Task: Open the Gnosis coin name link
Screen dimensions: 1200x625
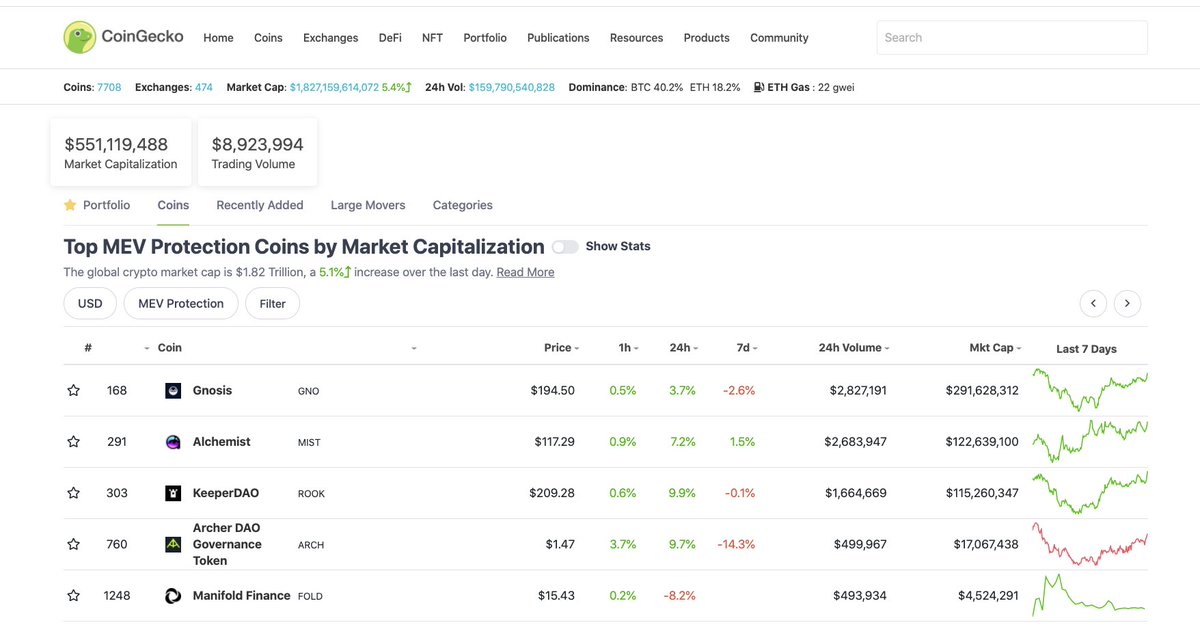Action: [212, 391]
